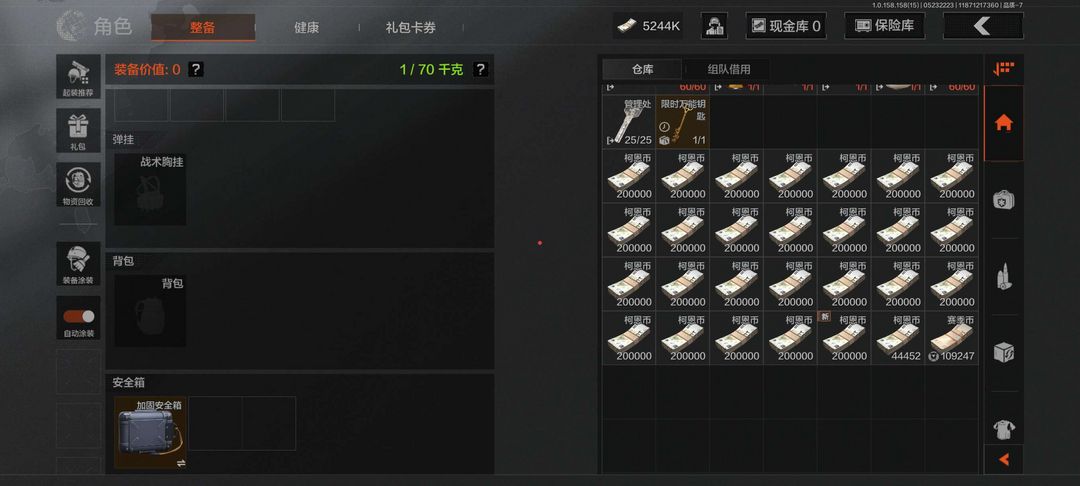Open the 物资回收 recycling icon
The height and width of the screenshot is (486, 1080).
pyautogui.click(x=79, y=185)
